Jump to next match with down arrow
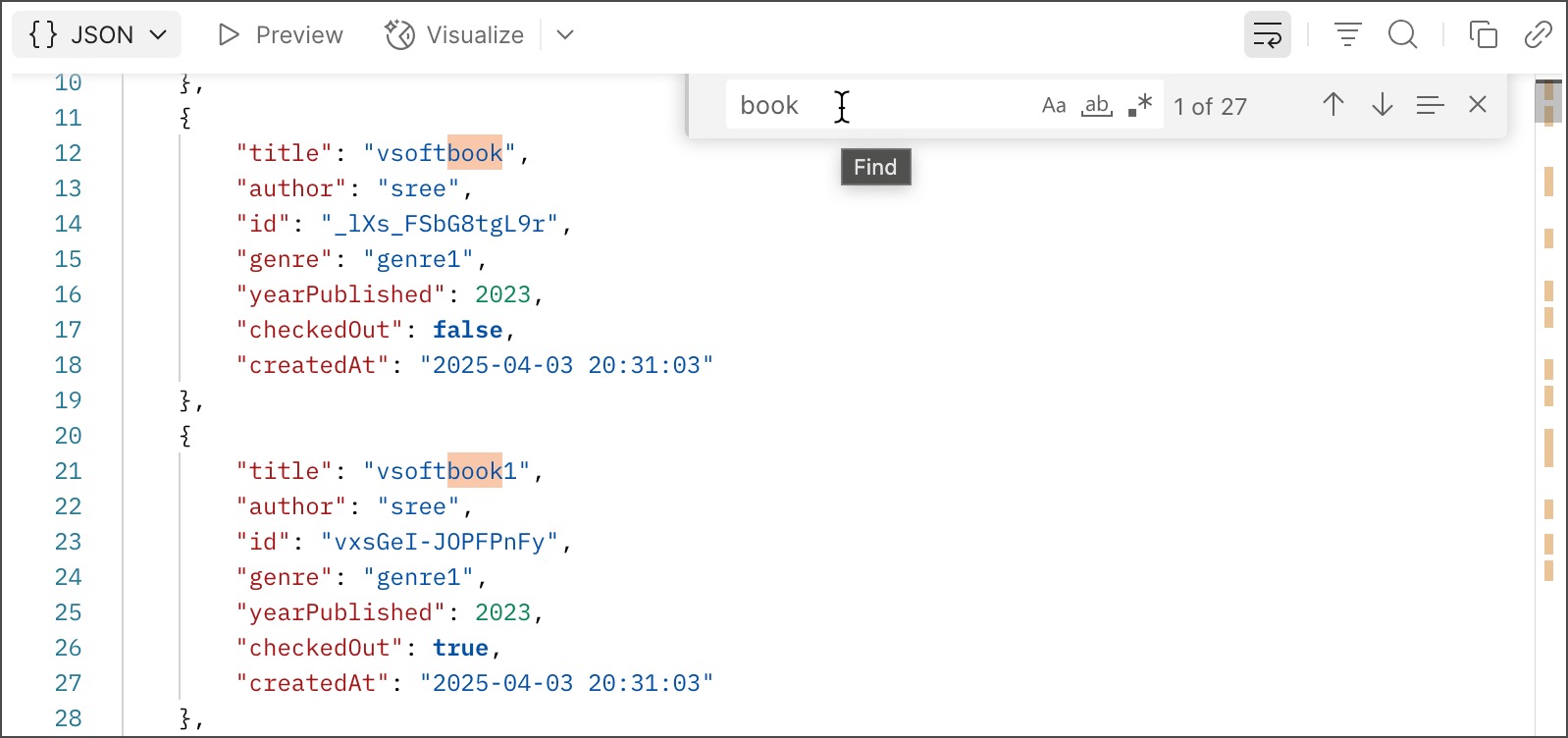The image size is (1568, 738). click(1382, 105)
